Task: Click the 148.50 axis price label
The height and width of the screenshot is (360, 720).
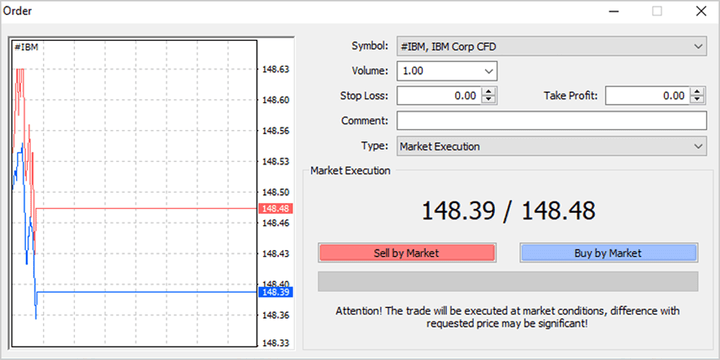Action: 276,192
